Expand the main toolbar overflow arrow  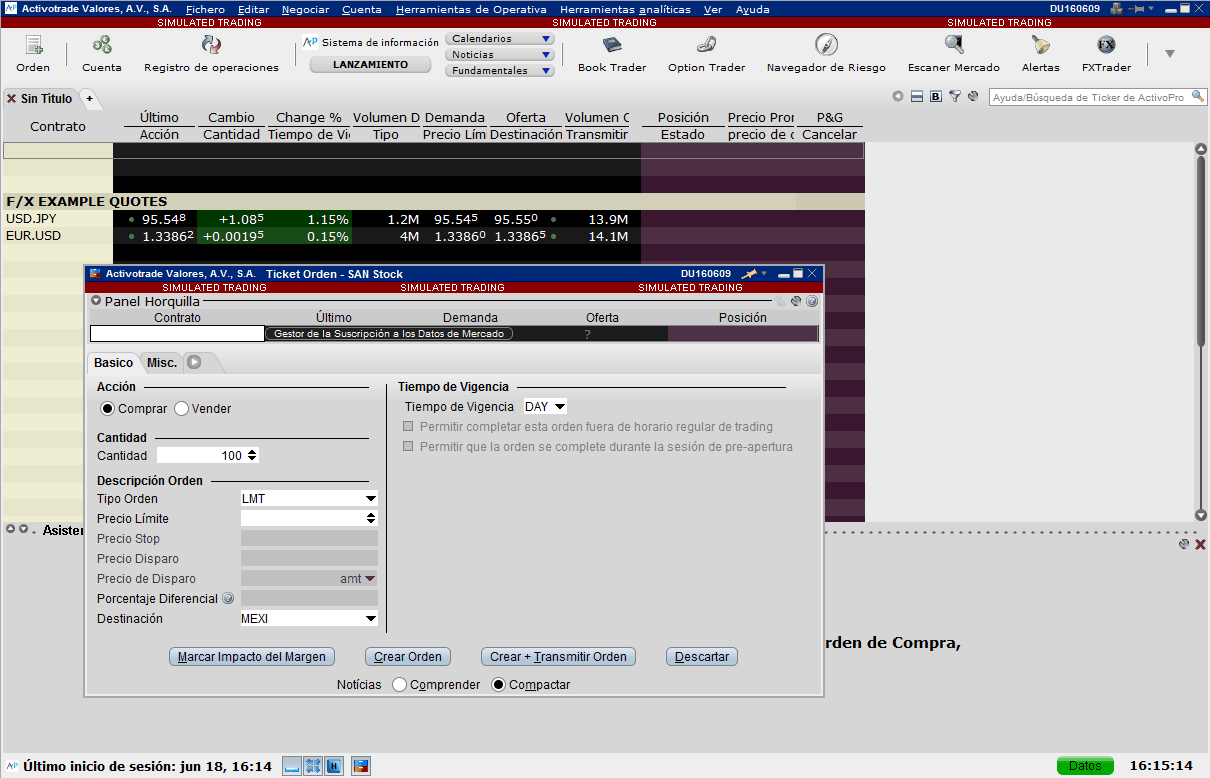point(1169,54)
